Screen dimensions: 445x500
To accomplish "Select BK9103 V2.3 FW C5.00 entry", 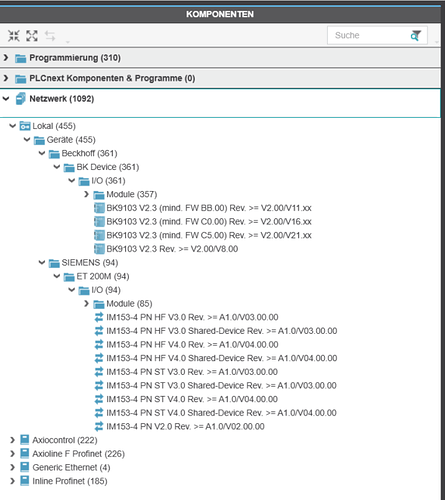I will 209,235.
